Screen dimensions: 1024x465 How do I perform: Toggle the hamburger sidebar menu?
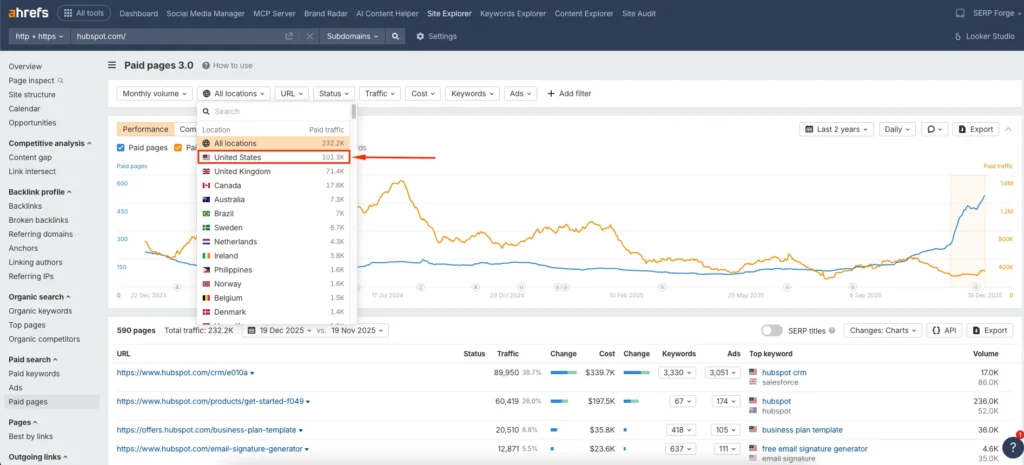(x=112, y=65)
